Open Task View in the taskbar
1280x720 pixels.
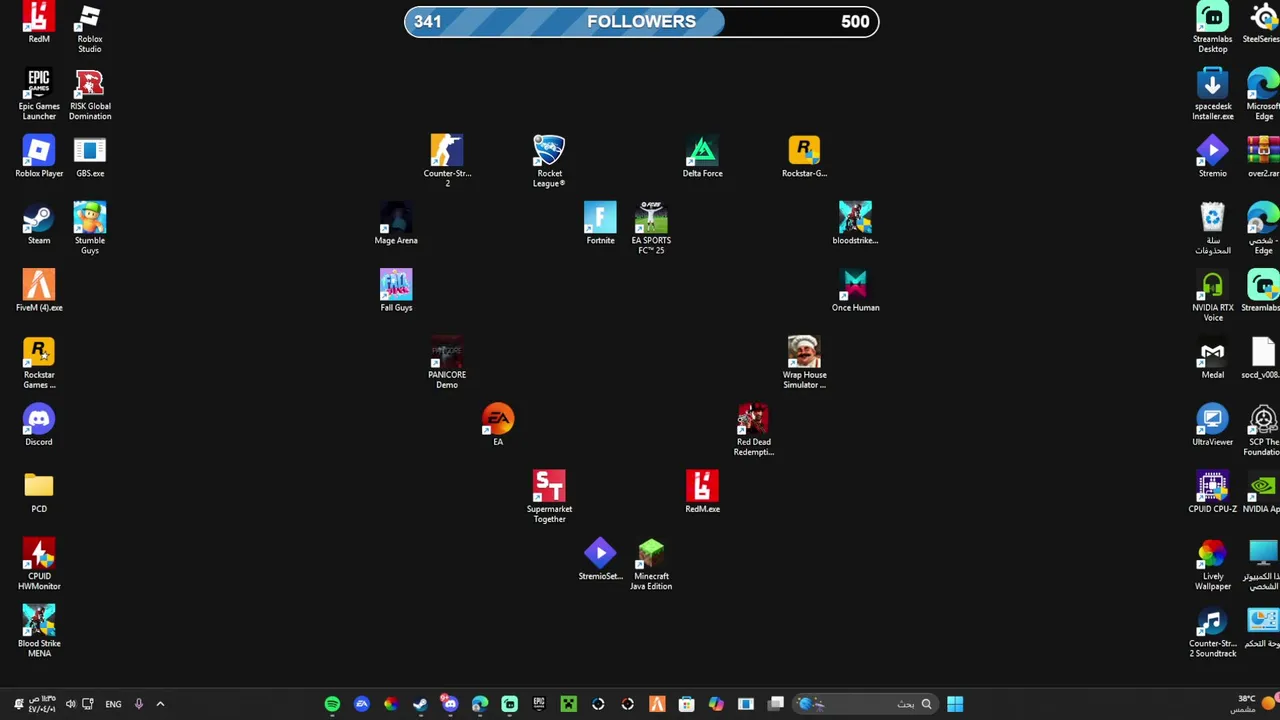coord(776,704)
